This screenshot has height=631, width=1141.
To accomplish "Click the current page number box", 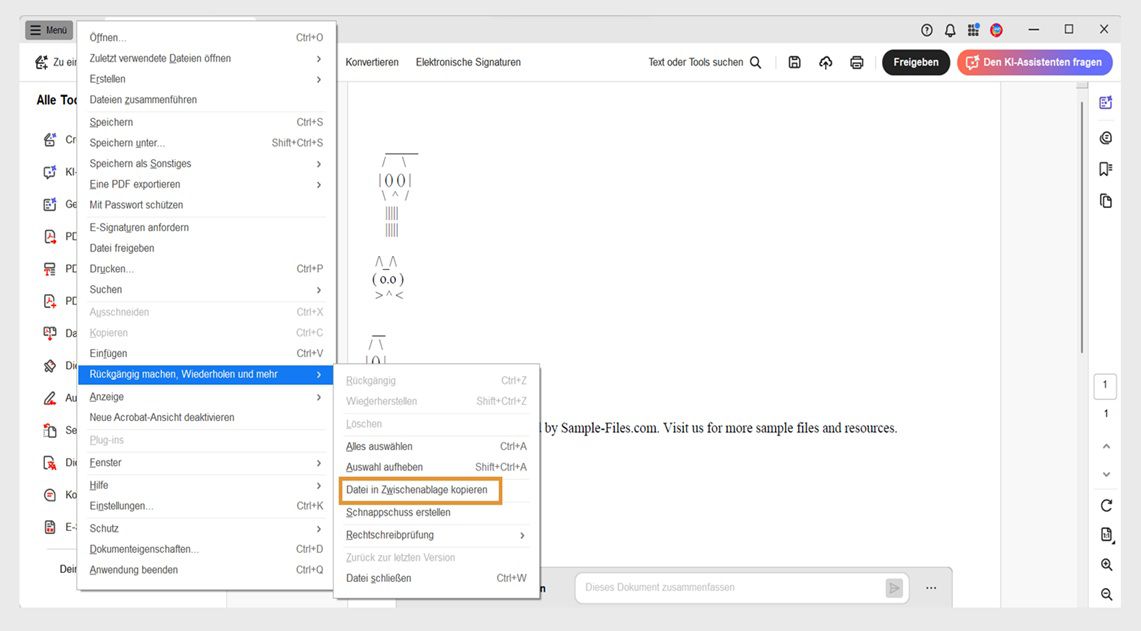I will coord(1105,386).
